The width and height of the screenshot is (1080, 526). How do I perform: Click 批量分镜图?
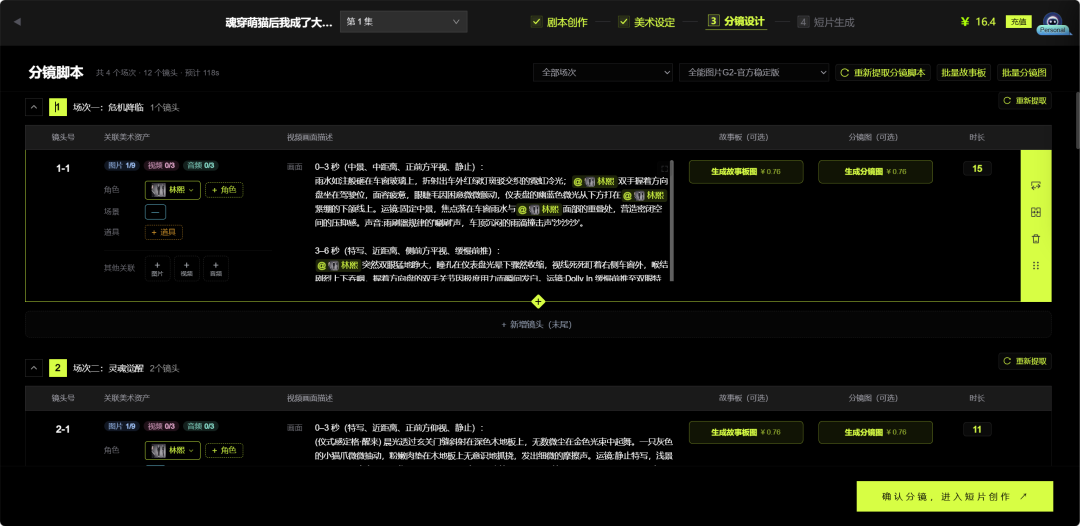tap(1024, 72)
